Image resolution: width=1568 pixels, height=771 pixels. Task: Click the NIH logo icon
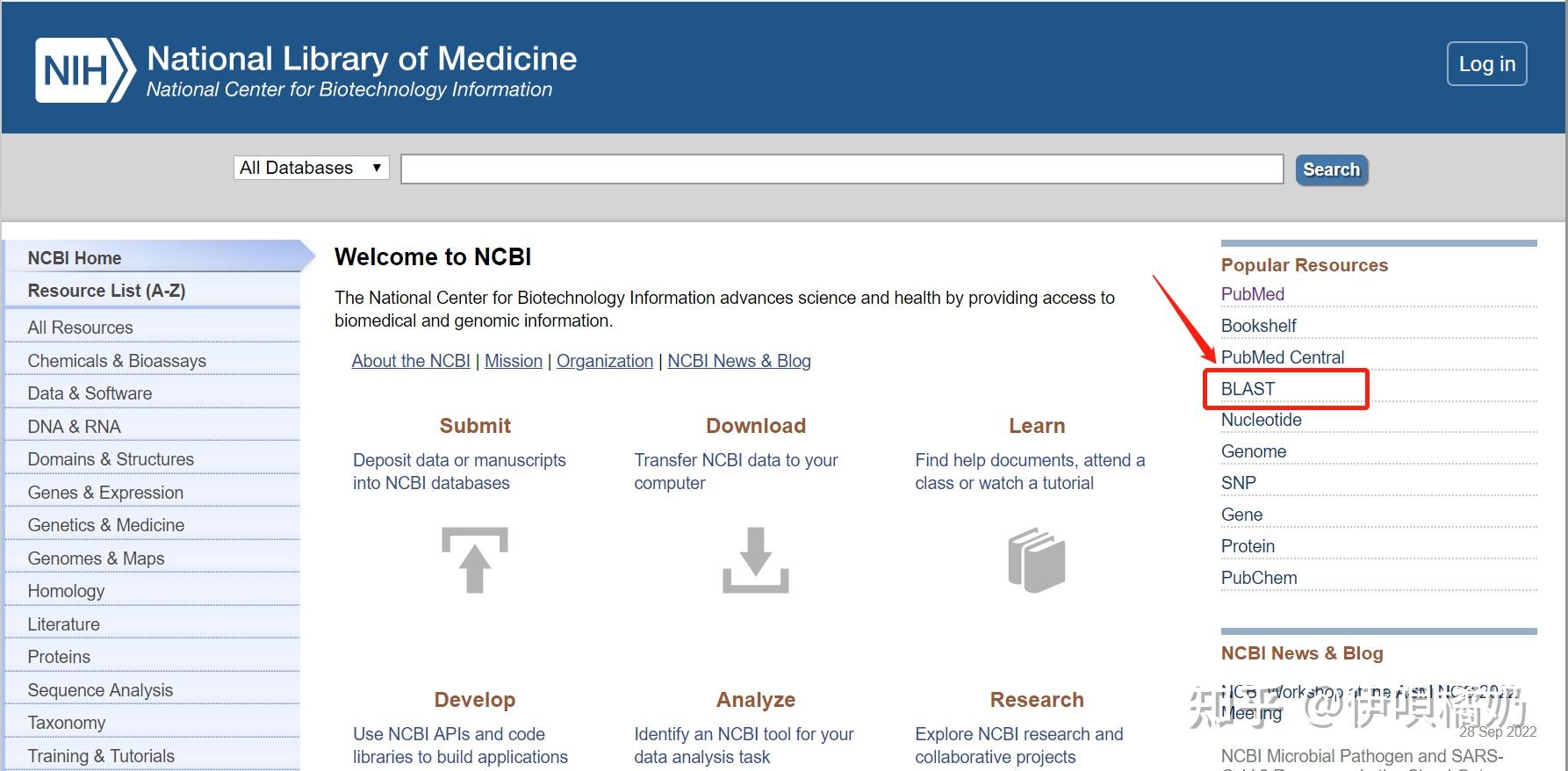coord(85,70)
